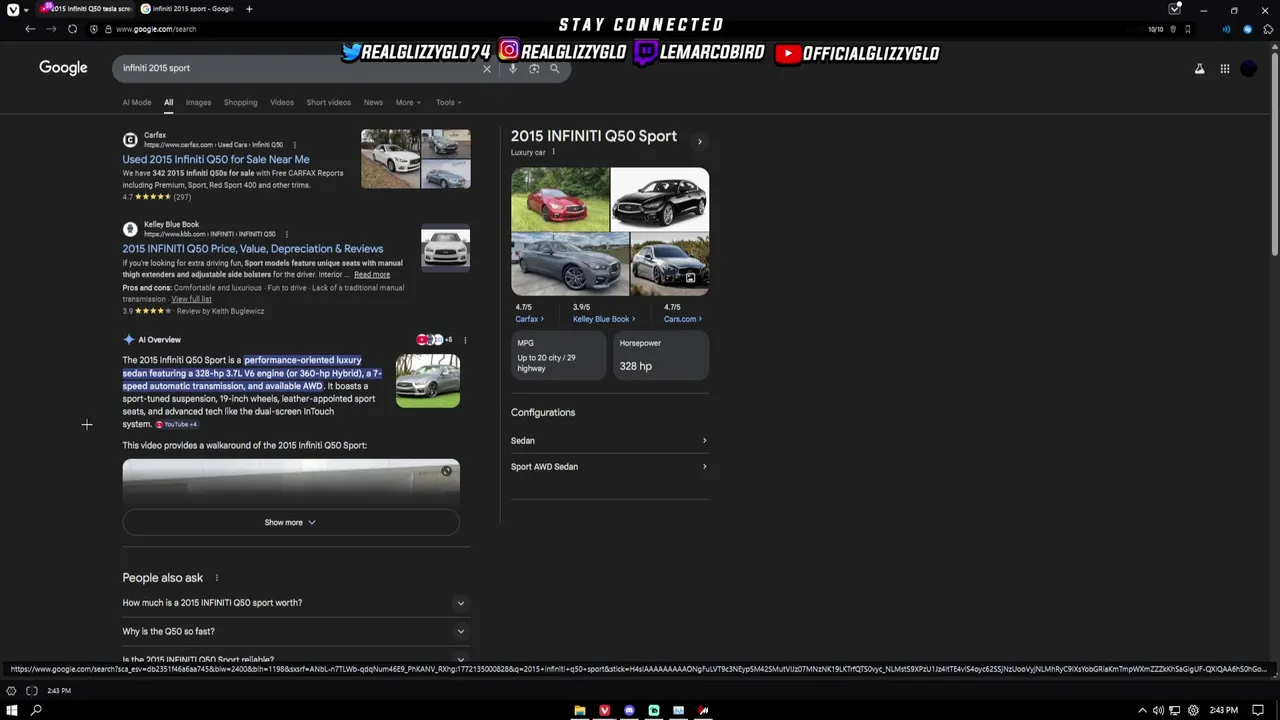
Task: Open the AI Overview sources +5 badge
Action: [x=435, y=340]
